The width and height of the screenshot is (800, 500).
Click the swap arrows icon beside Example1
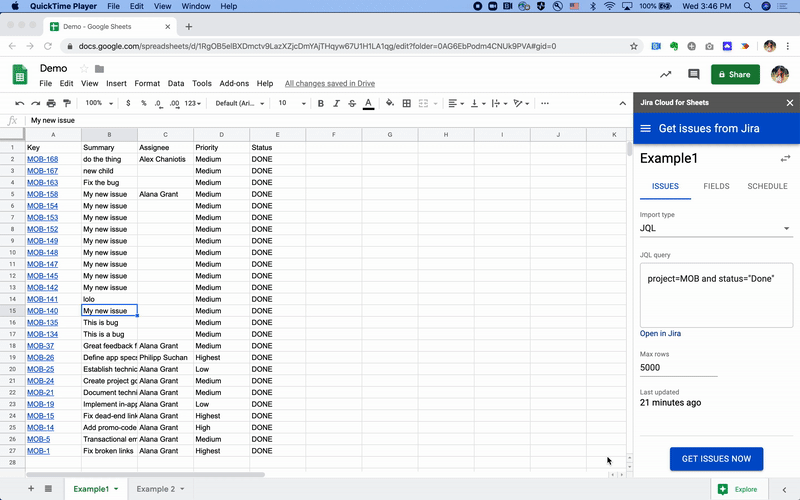(785, 159)
